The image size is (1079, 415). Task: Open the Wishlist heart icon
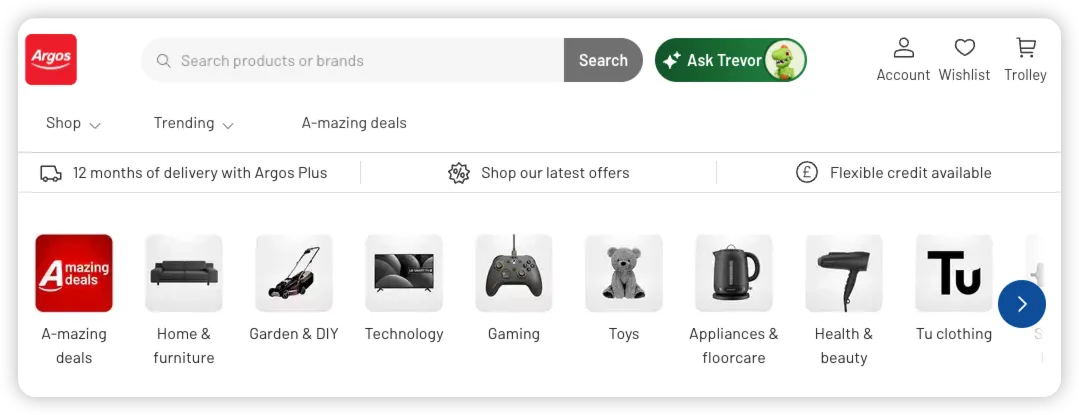tap(964, 48)
